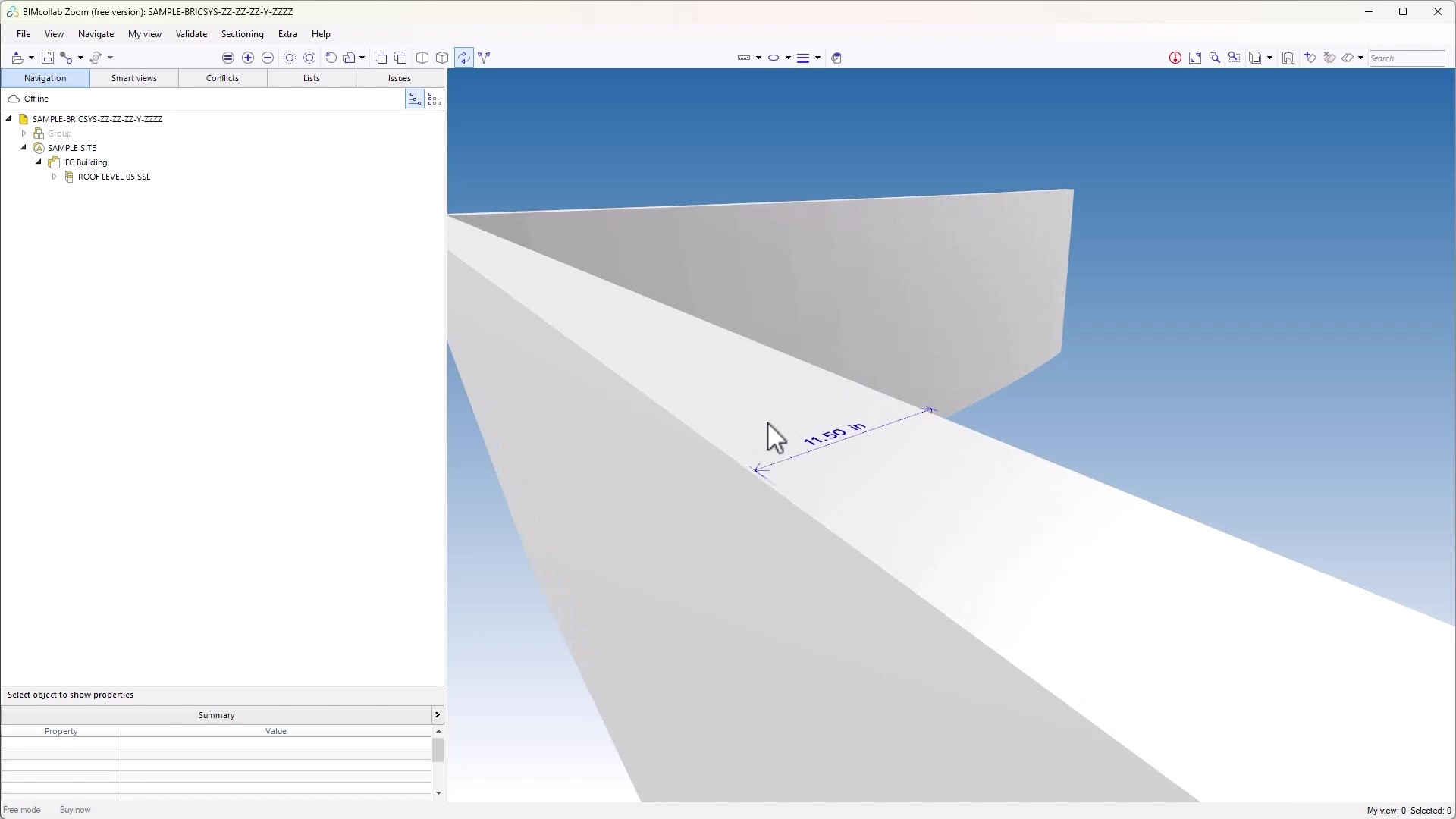1456x819 pixels.
Task: Click the zoom-to-fit extents icon
Action: pyautogui.click(x=1195, y=58)
